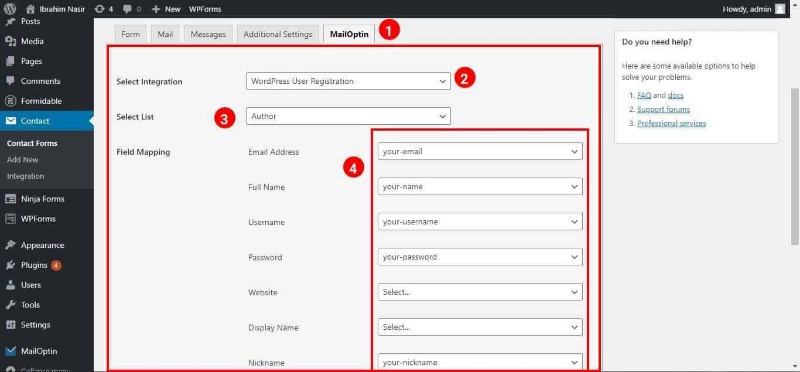Open the Nickname mapping dropdown
The height and width of the screenshot is (372, 800).
point(480,362)
